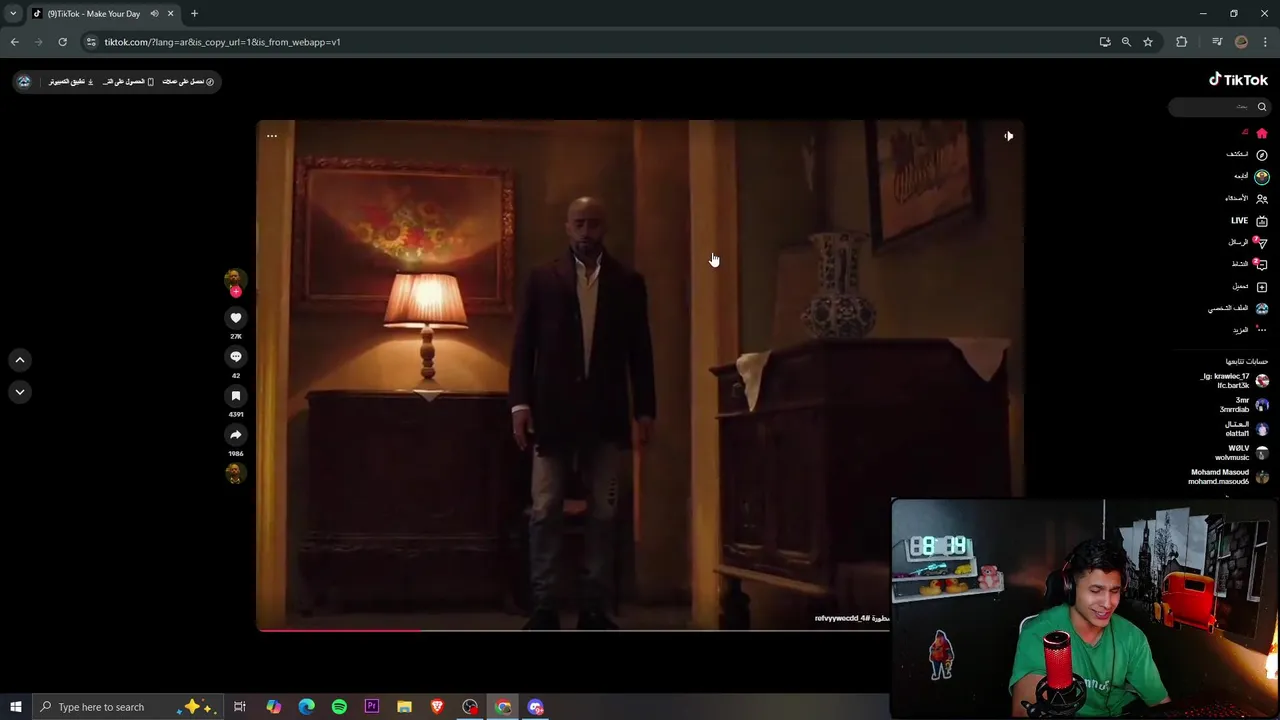Image resolution: width=1280 pixels, height=720 pixels.
Task: Open followed account 3mrdiab
Action: click(1244, 405)
